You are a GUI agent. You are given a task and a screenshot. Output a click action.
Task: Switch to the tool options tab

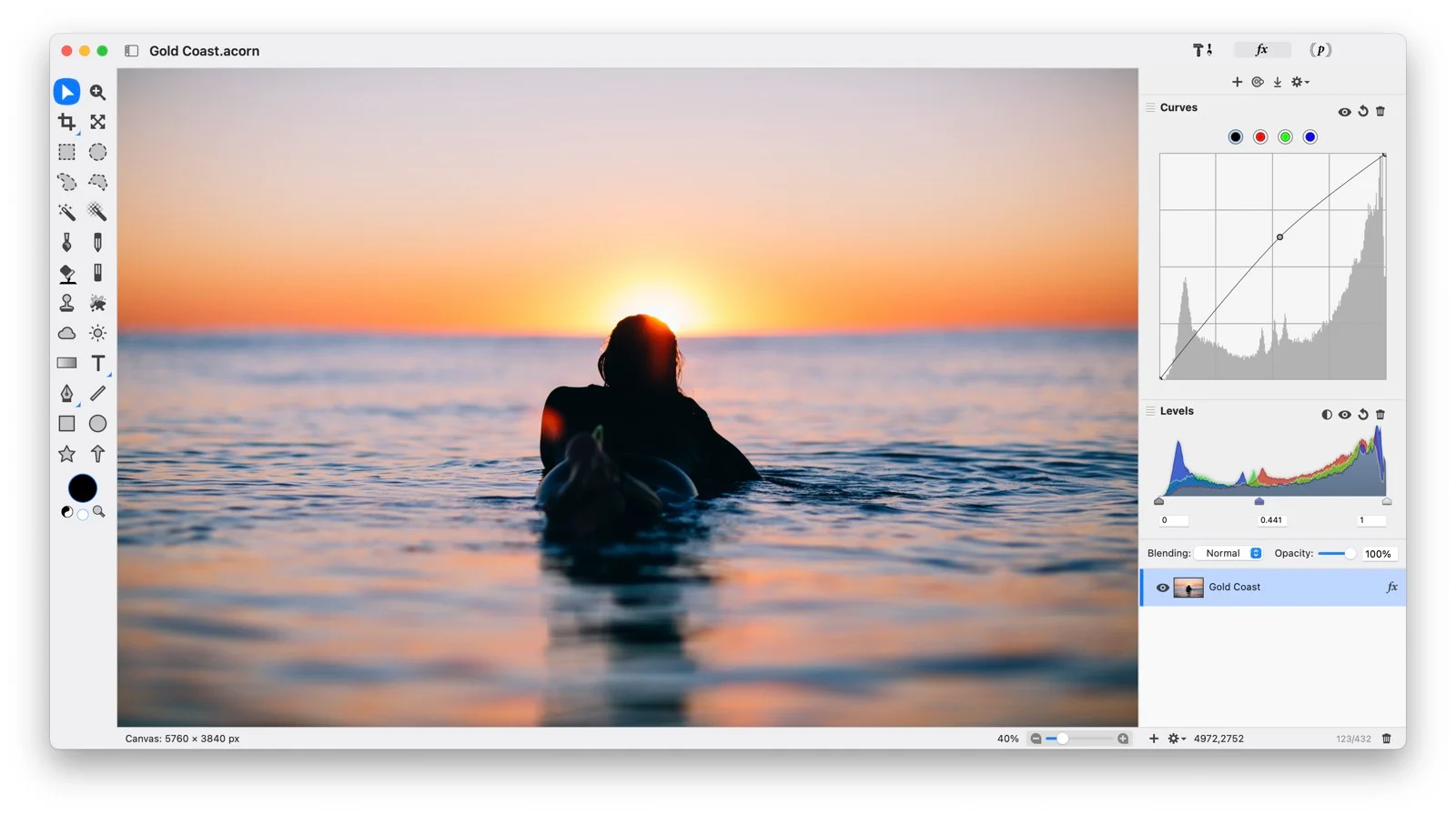coord(1202,50)
